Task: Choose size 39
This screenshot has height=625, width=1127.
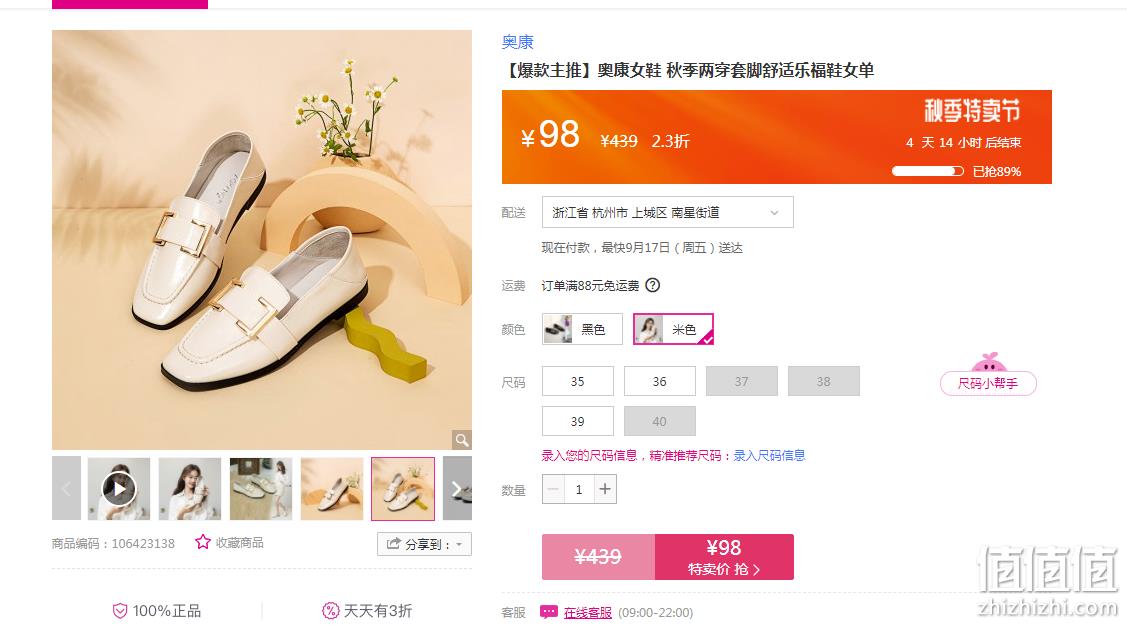Action: click(578, 421)
